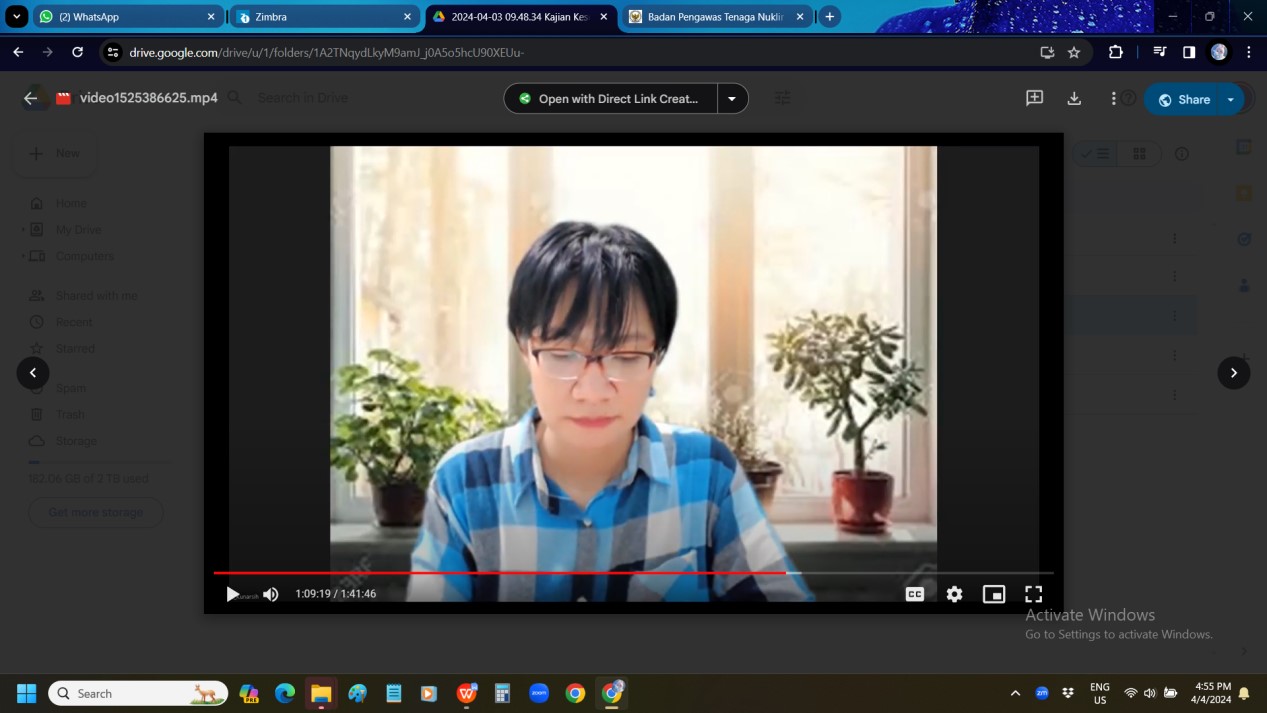Close the Zimbra tab
Image resolution: width=1267 pixels, height=713 pixels.
click(x=407, y=17)
